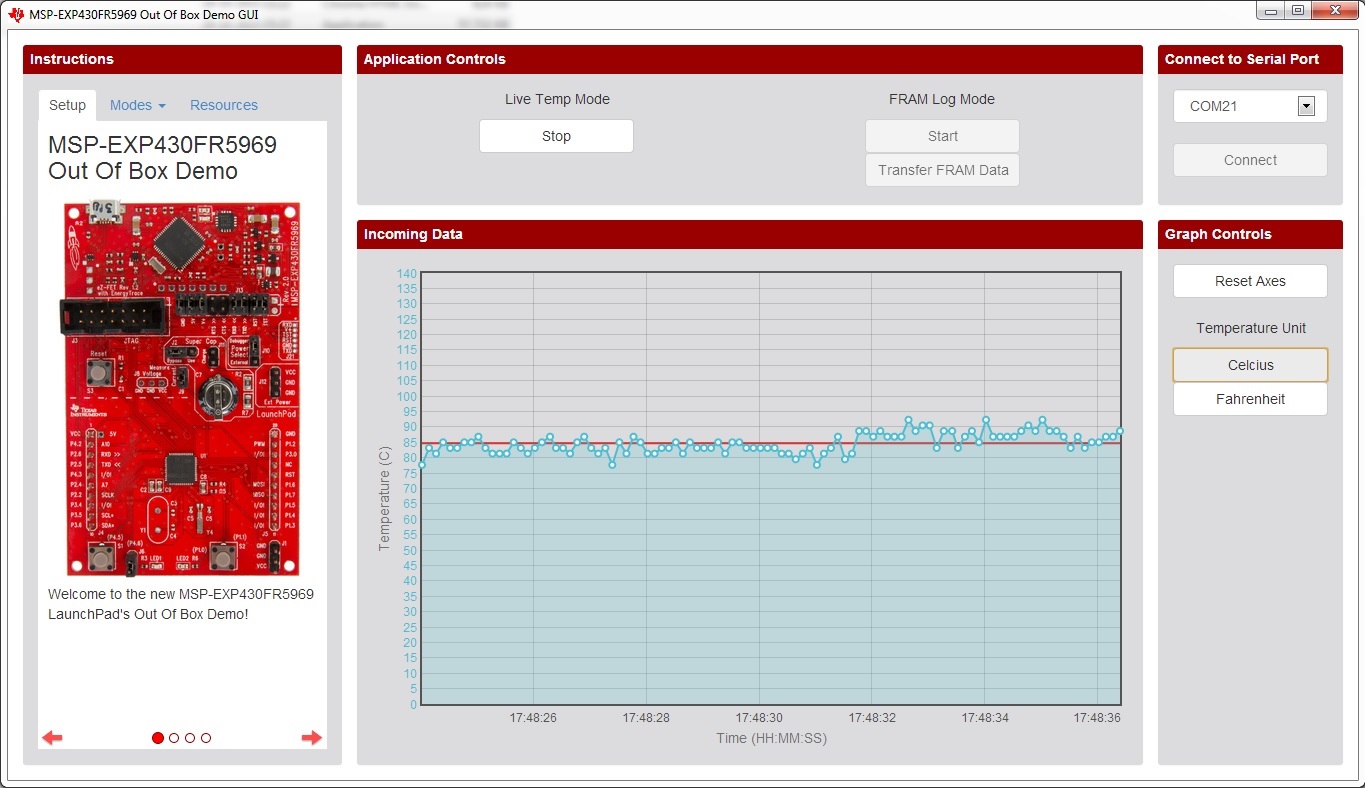
Task: Click the 17:48:30 time axis label
Action: (758, 718)
